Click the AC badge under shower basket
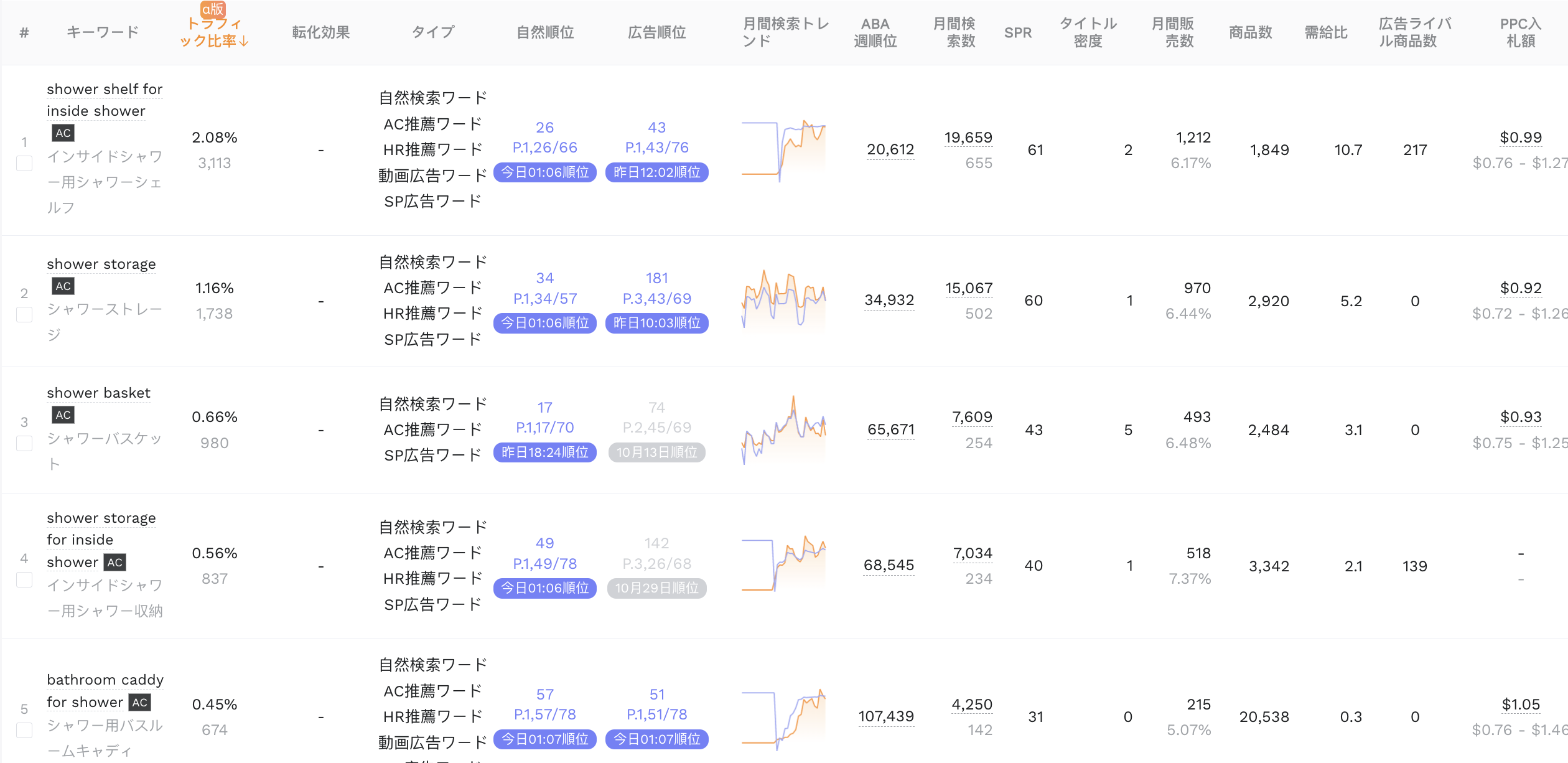The height and width of the screenshot is (763, 1568). click(63, 415)
